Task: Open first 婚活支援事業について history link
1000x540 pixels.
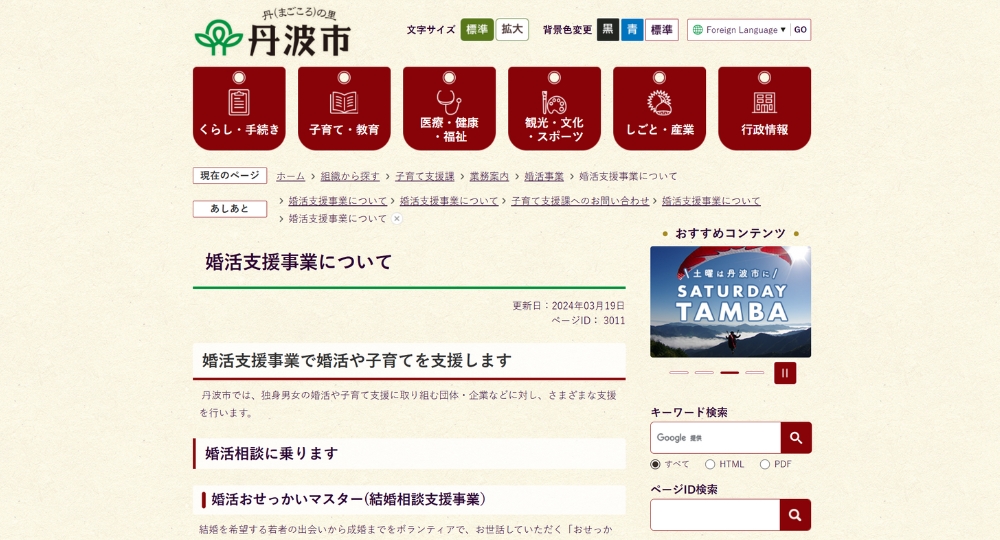Action: [338, 201]
